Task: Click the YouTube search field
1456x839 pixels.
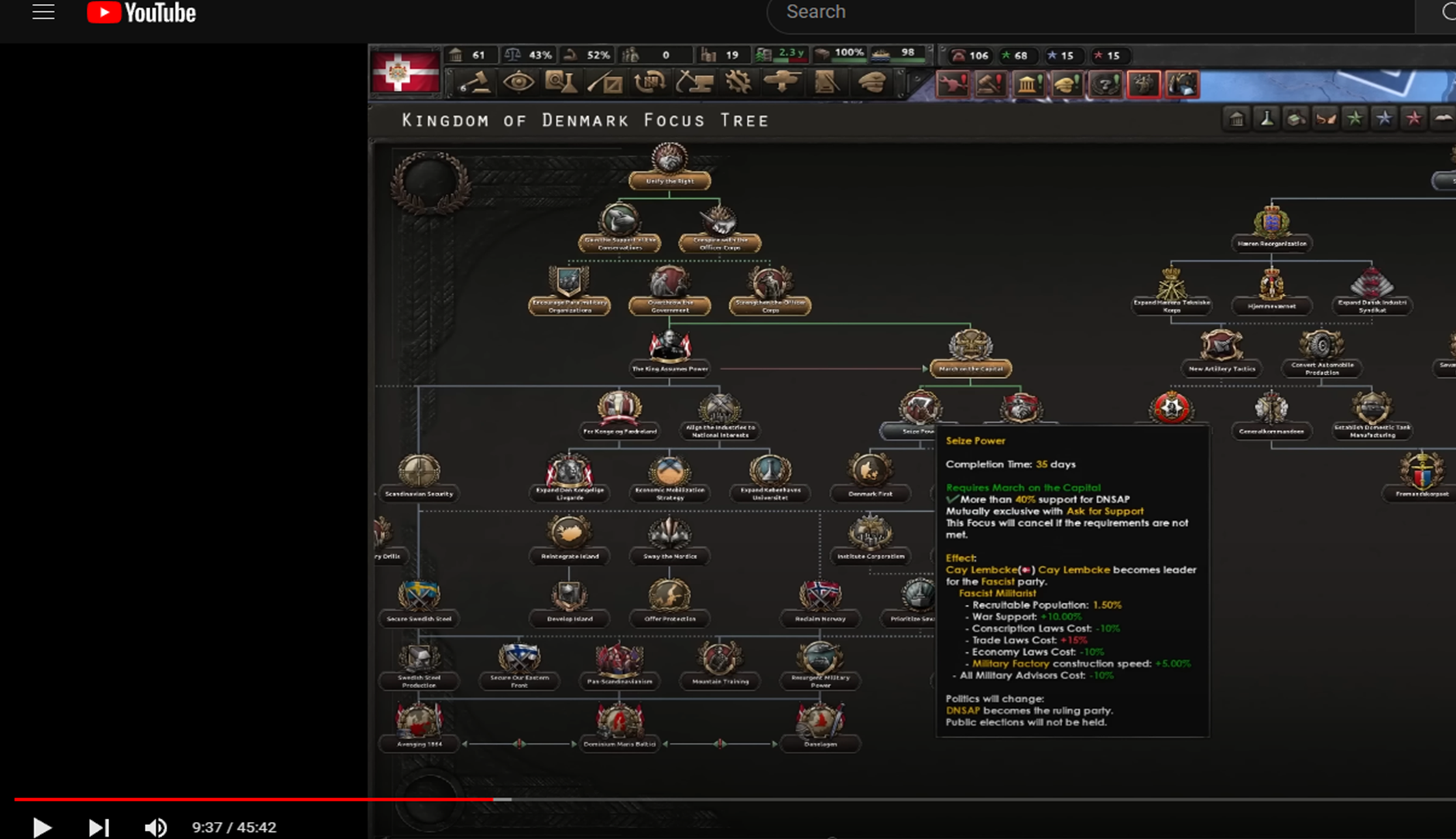Action: [1084, 12]
